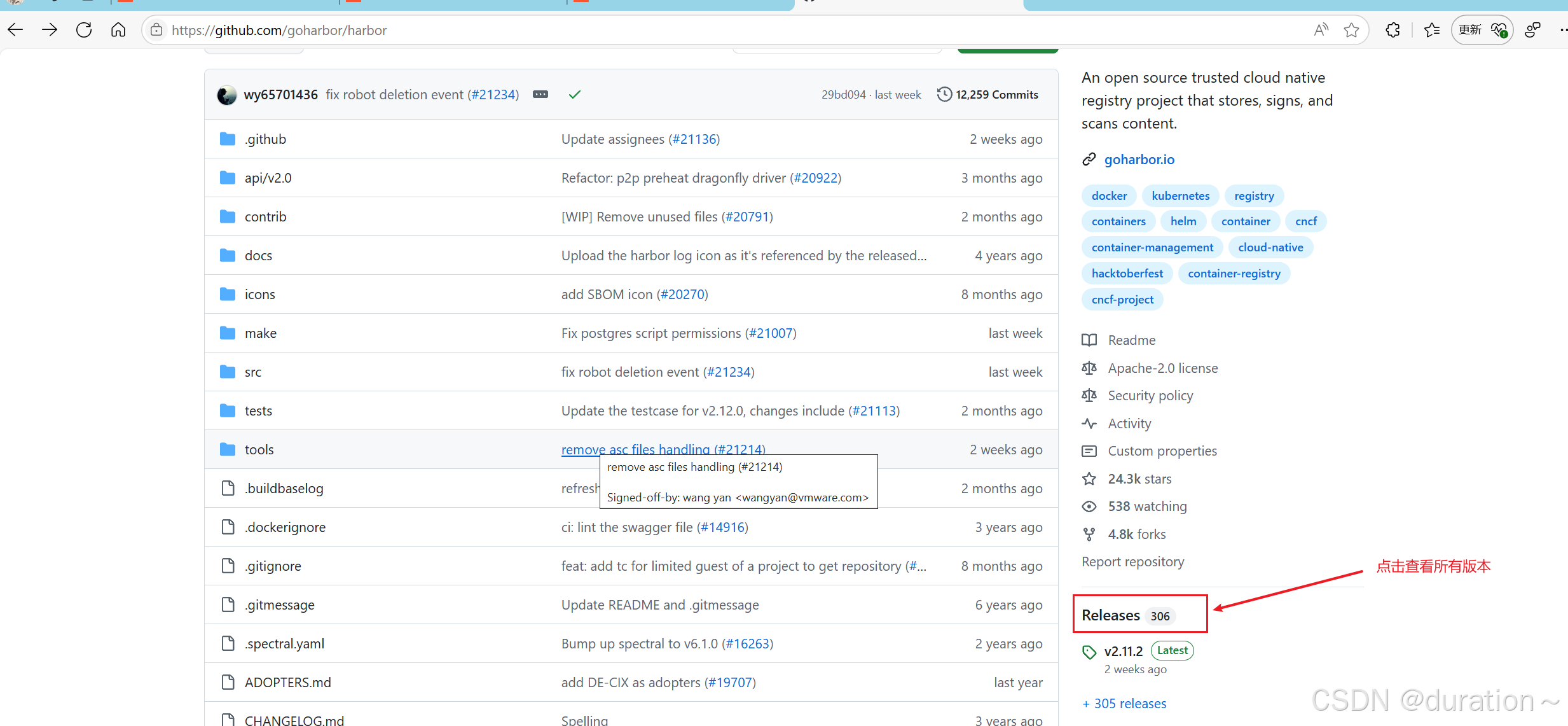Click the browser forward arrow
The width and height of the screenshot is (1568, 726).
(49, 30)
